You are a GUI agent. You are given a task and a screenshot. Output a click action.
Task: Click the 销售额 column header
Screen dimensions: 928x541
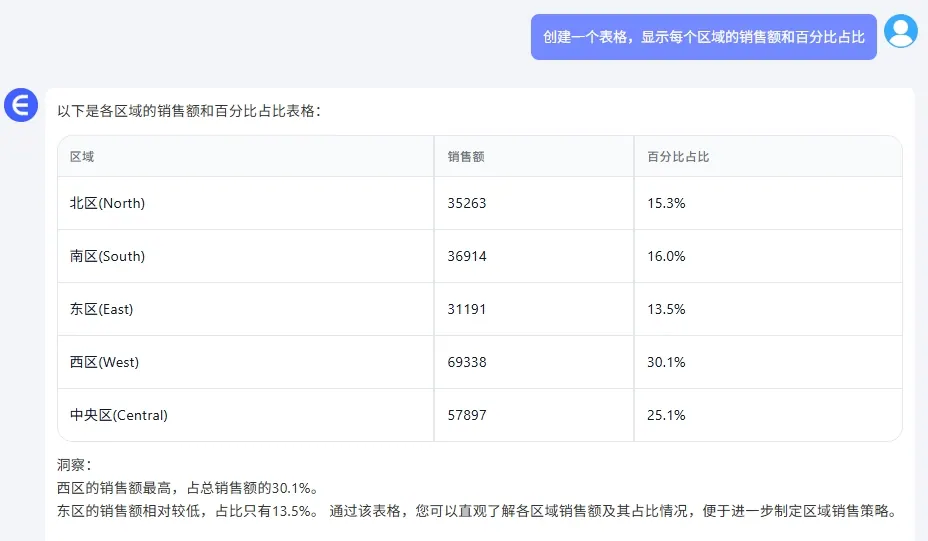tap(466, 157)
